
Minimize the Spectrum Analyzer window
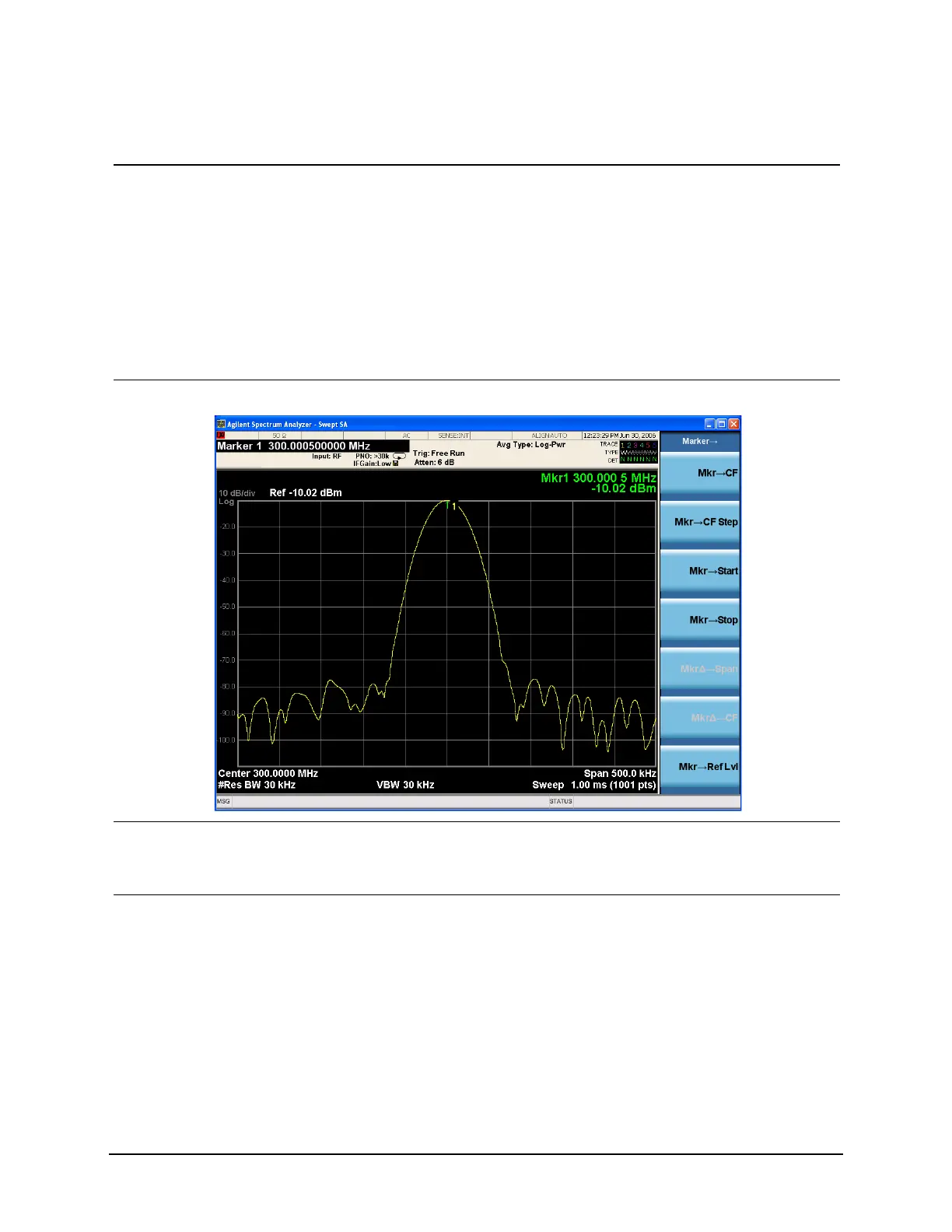point(709,425)
